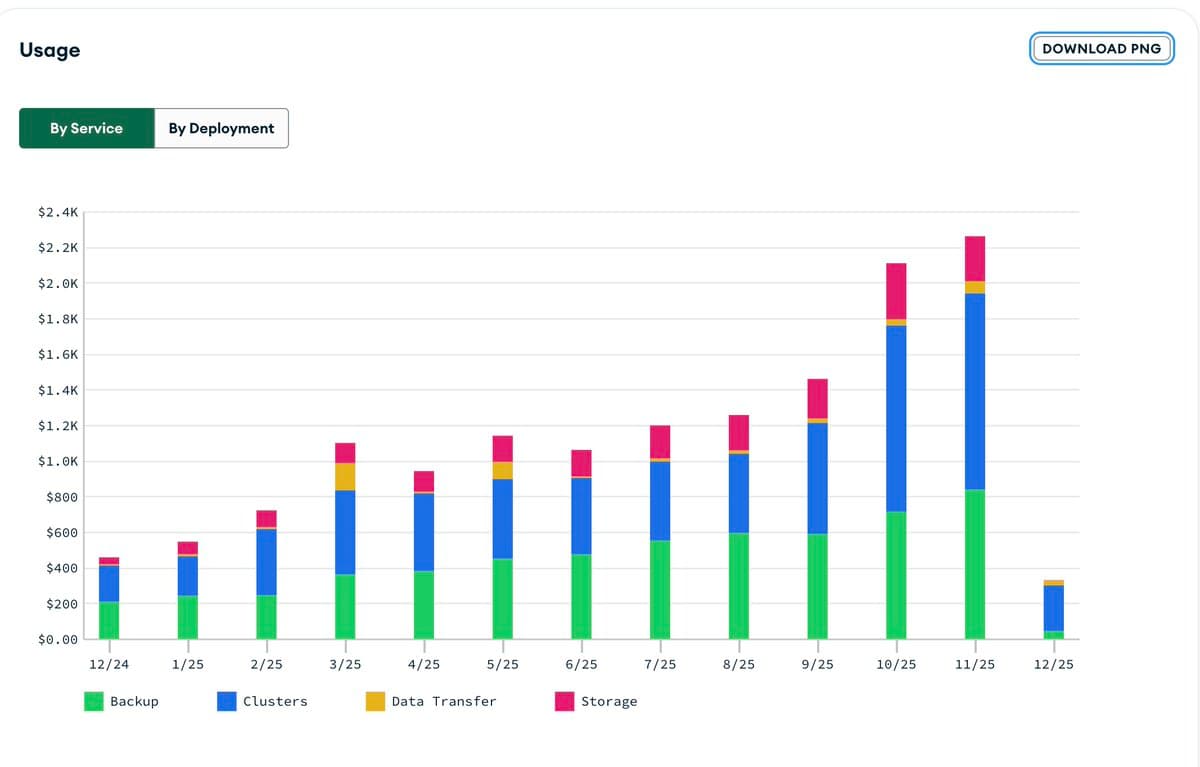Click the blue Clusters segment of 12/25 bar

(x=1053, y=608)
